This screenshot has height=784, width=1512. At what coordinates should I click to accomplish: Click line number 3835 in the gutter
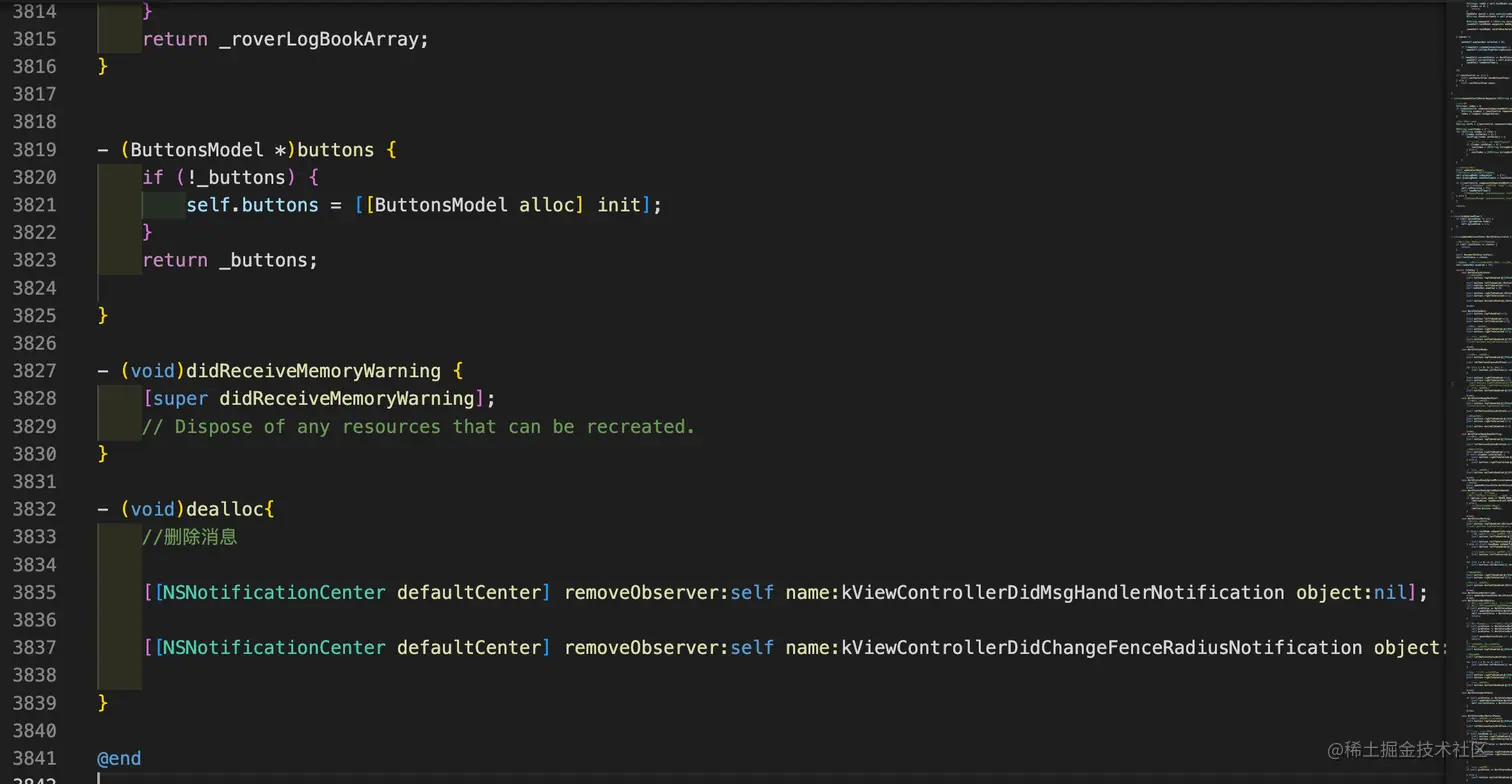[x=34, y=592]
